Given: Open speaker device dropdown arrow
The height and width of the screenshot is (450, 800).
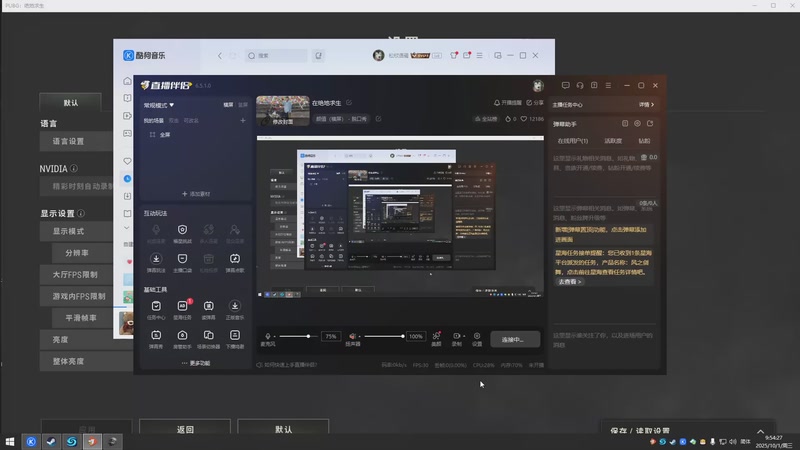Looking at the screenshot, I should [359, 336].
